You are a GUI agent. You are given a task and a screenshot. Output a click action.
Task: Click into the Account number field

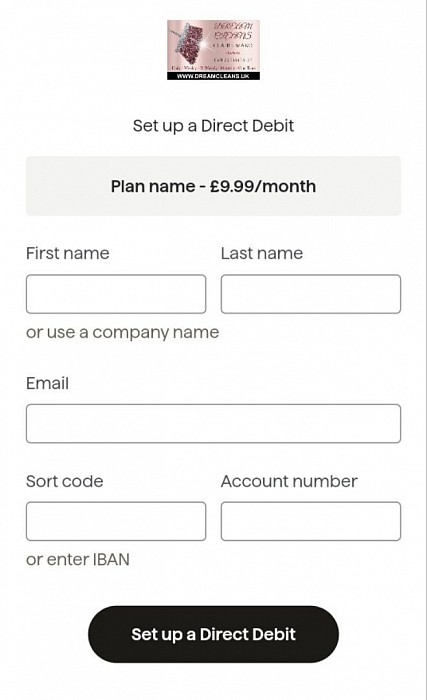coord(311,521)
